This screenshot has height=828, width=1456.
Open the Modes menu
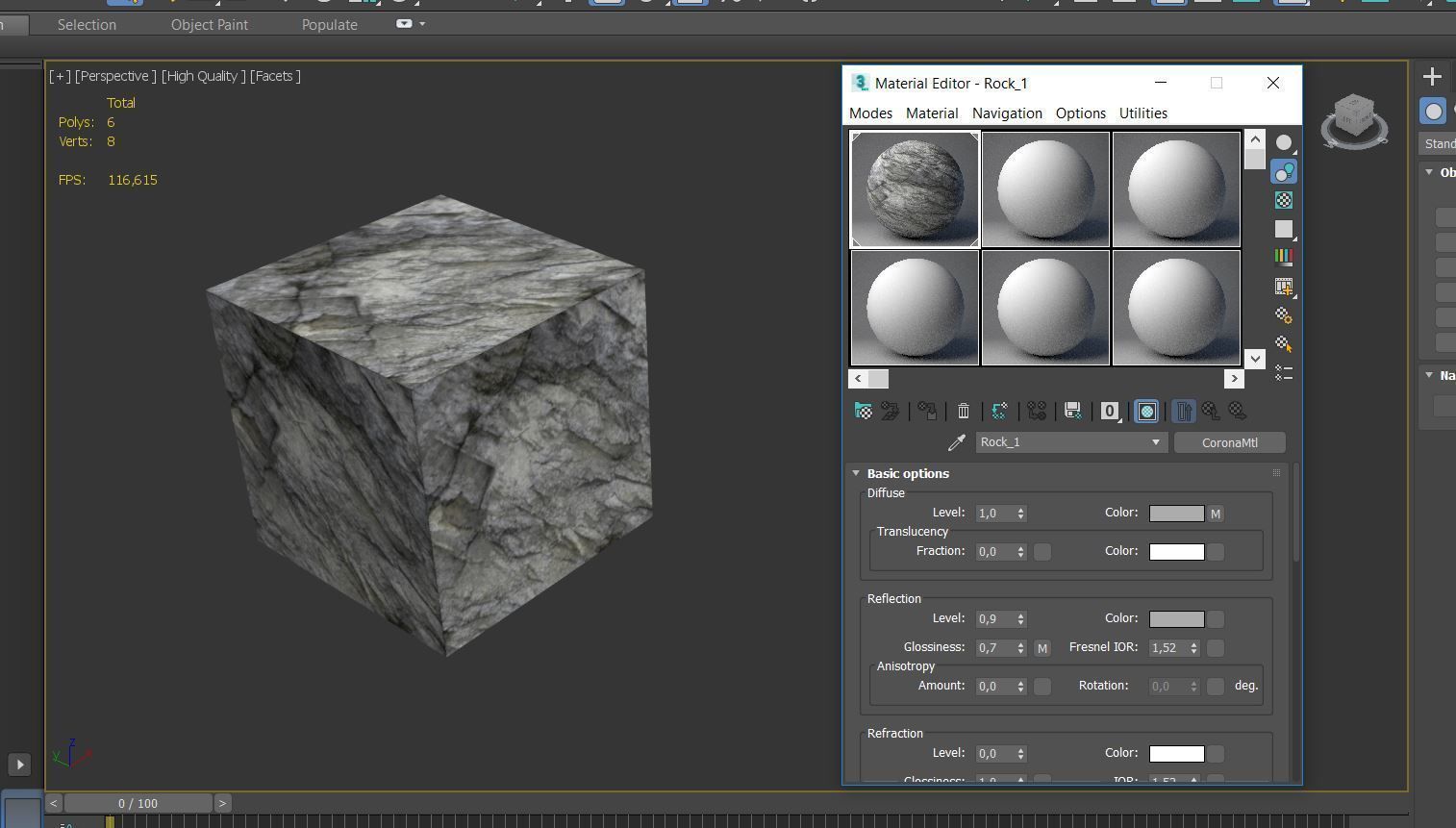tap(870, 113)
